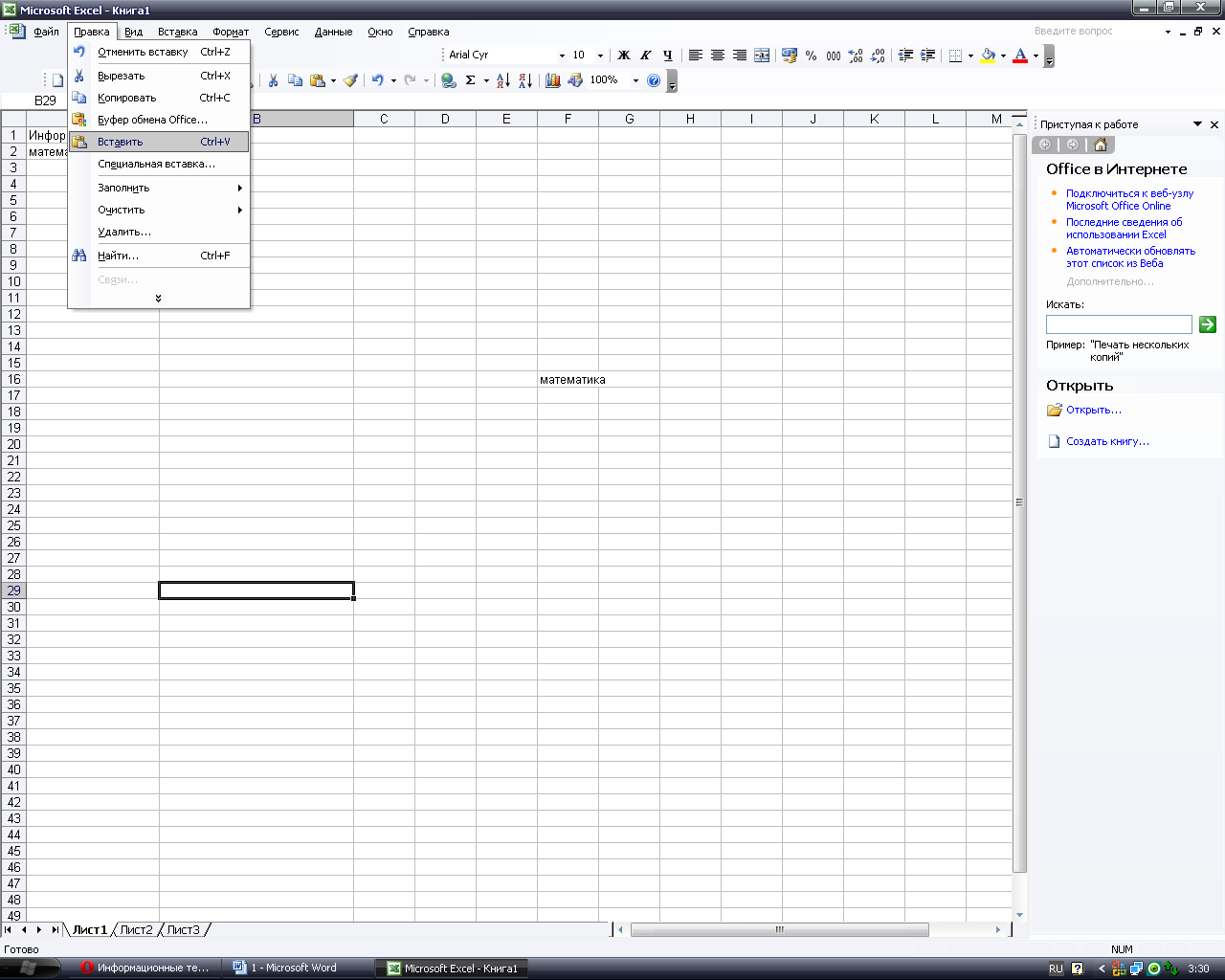1225x980 pixels.
Task: Open the Arial Cyr font dropdown
Action: click(x=562, y=56)
